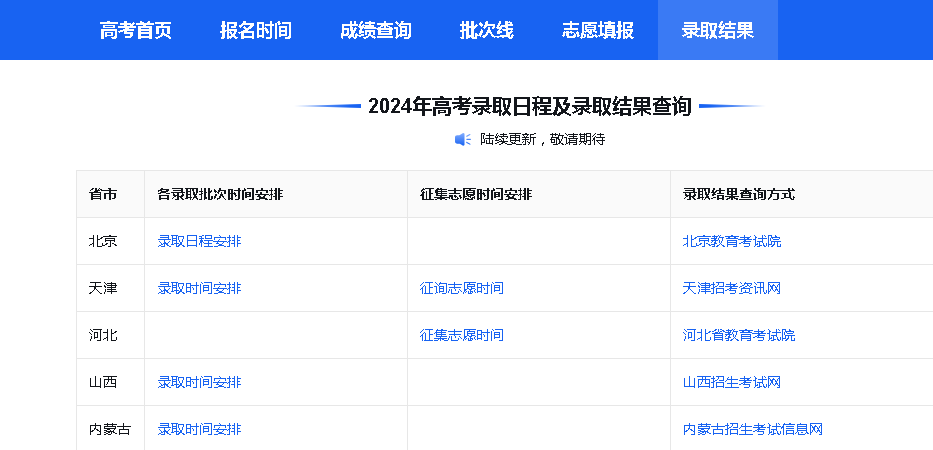Select the 批次线 menu item
The width and height of the screenshot is (933, 450).
tap(487, 30)
